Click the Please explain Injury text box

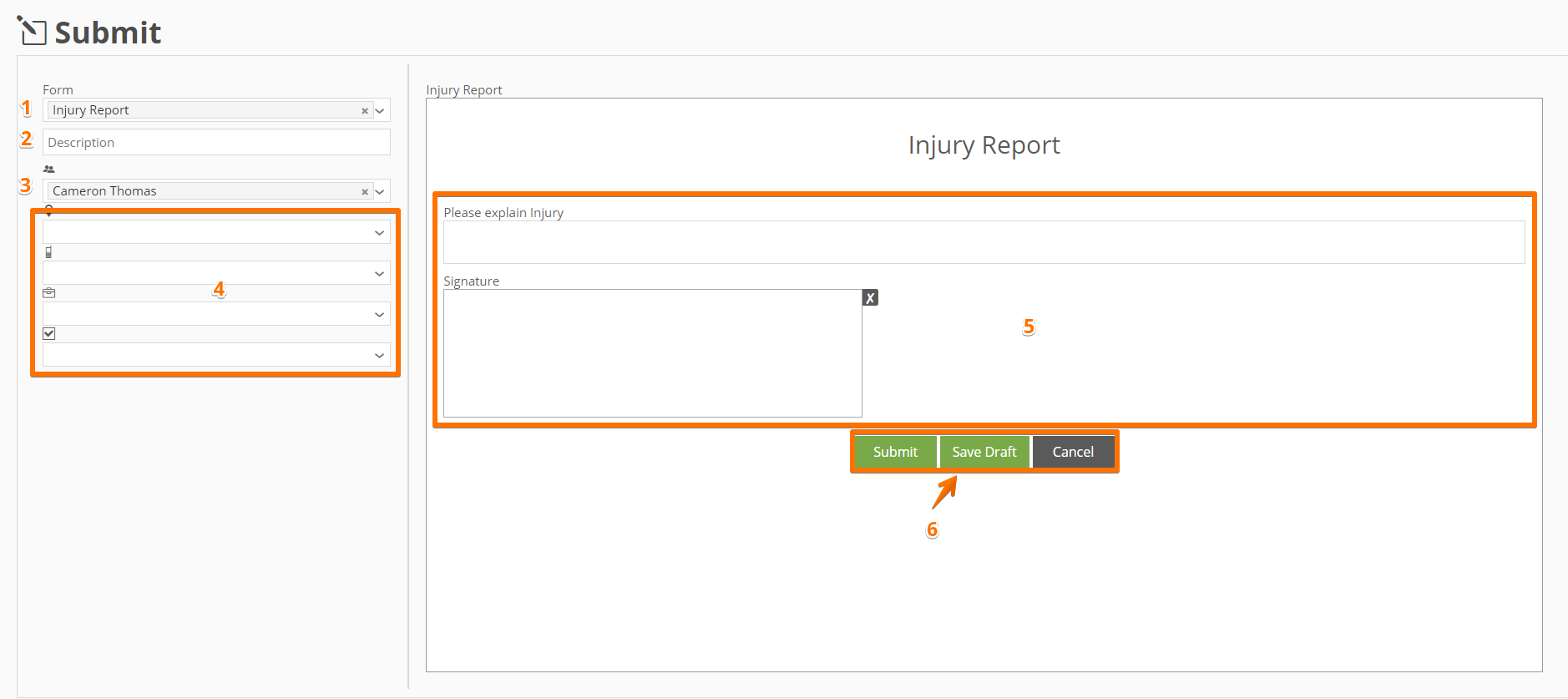coord(984,242)
